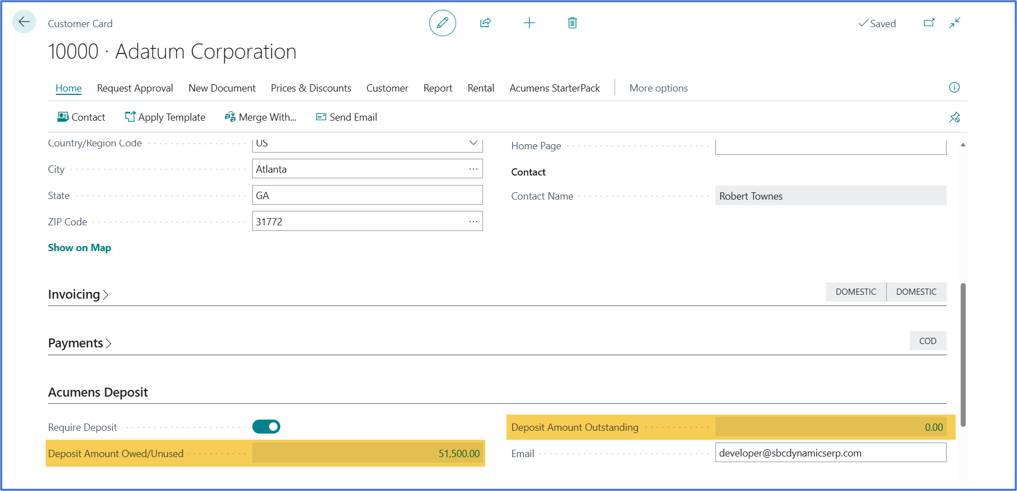Click the 10000 · Adatum Corporation title

pyautogui.click(x=173, y=52)
